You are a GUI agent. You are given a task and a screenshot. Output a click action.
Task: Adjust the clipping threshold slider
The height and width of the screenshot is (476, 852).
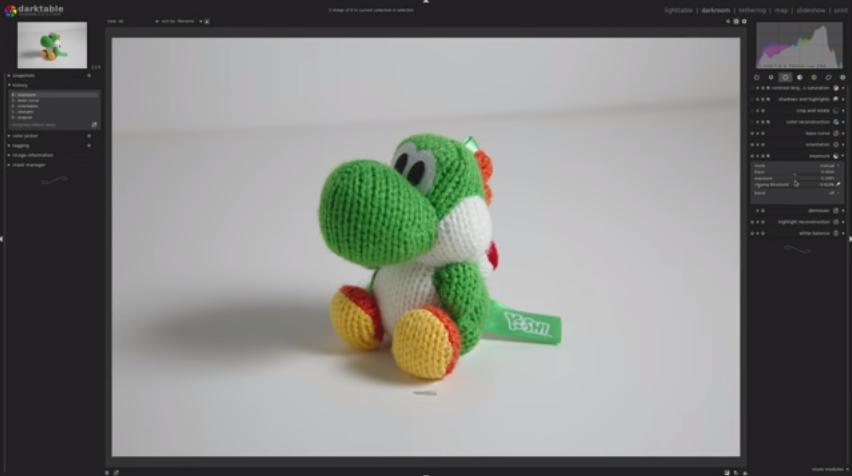coord(794,185)
